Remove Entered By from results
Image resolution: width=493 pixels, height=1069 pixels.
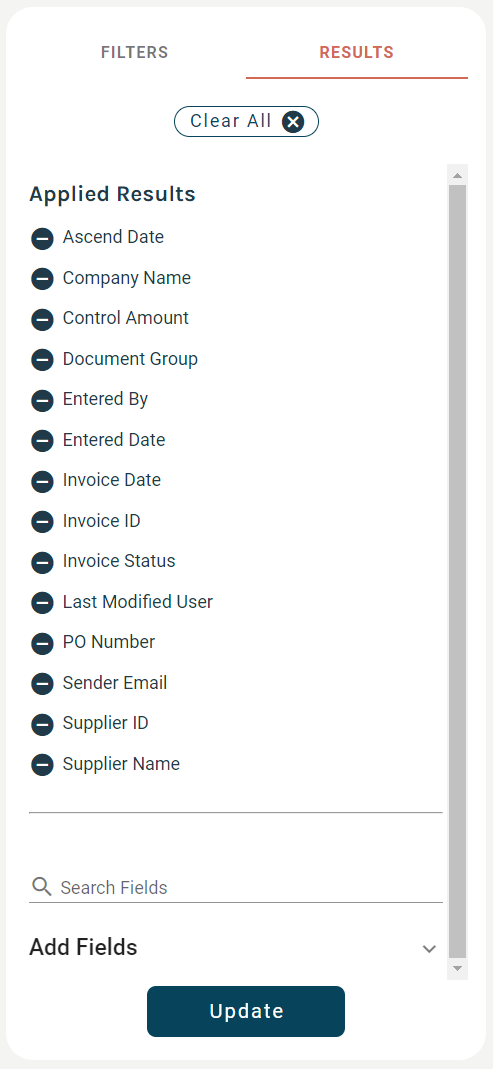point(42,400)
